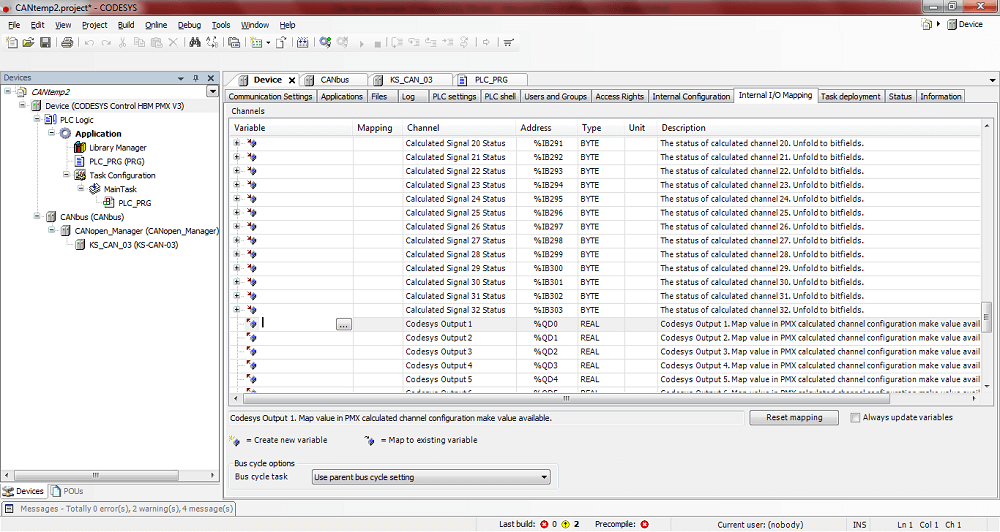Click the Paste clipboard icon
The height and width of the screenshot is (532, 1000).
(x=156, y=42)
